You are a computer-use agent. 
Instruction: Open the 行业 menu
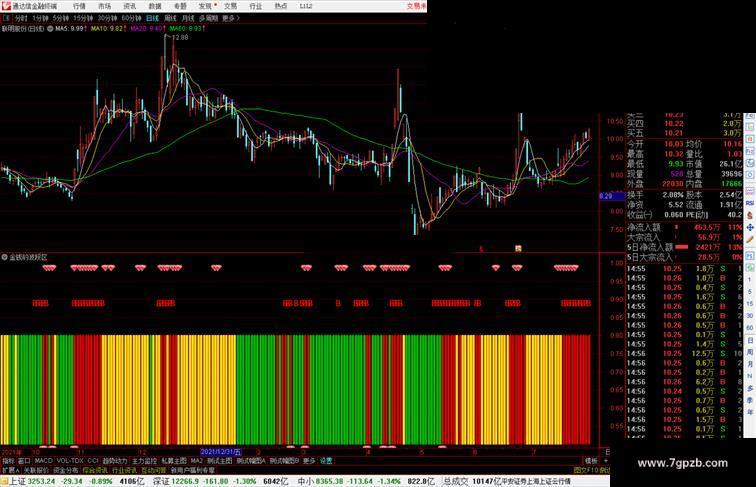(256, 6)
